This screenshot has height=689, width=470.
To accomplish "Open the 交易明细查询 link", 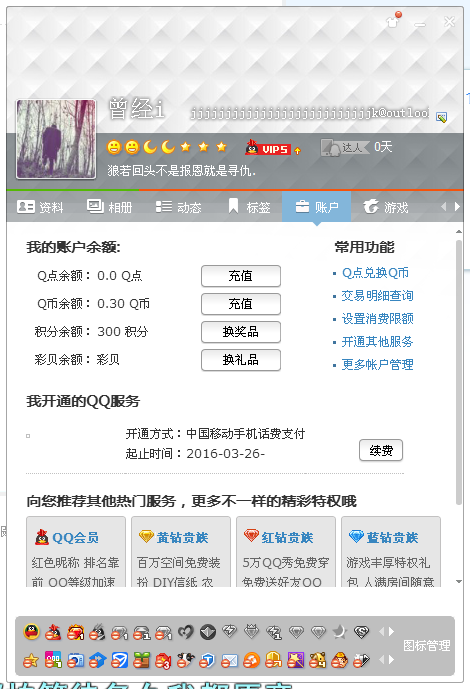I will (x=377, y=296).
